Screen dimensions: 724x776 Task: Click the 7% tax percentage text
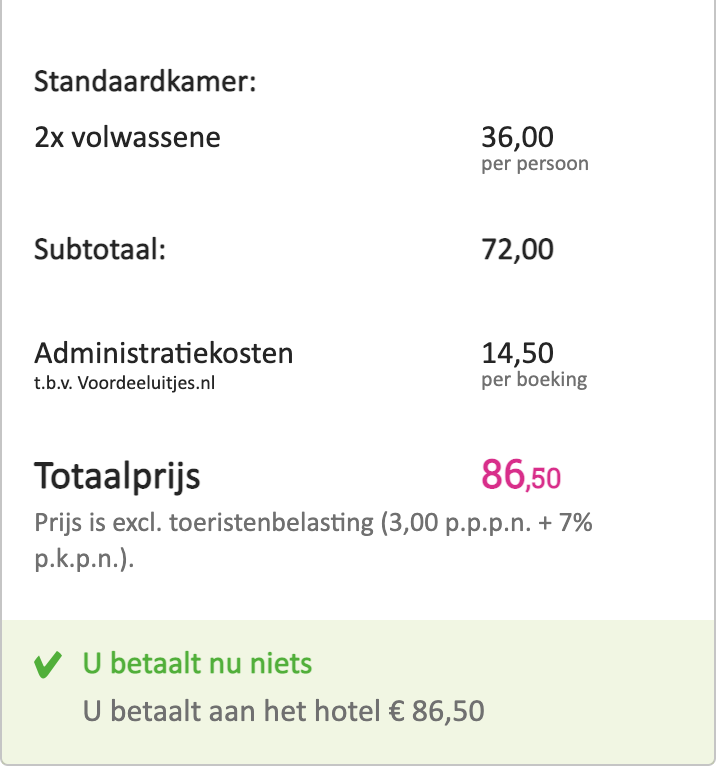coord(576,523)
